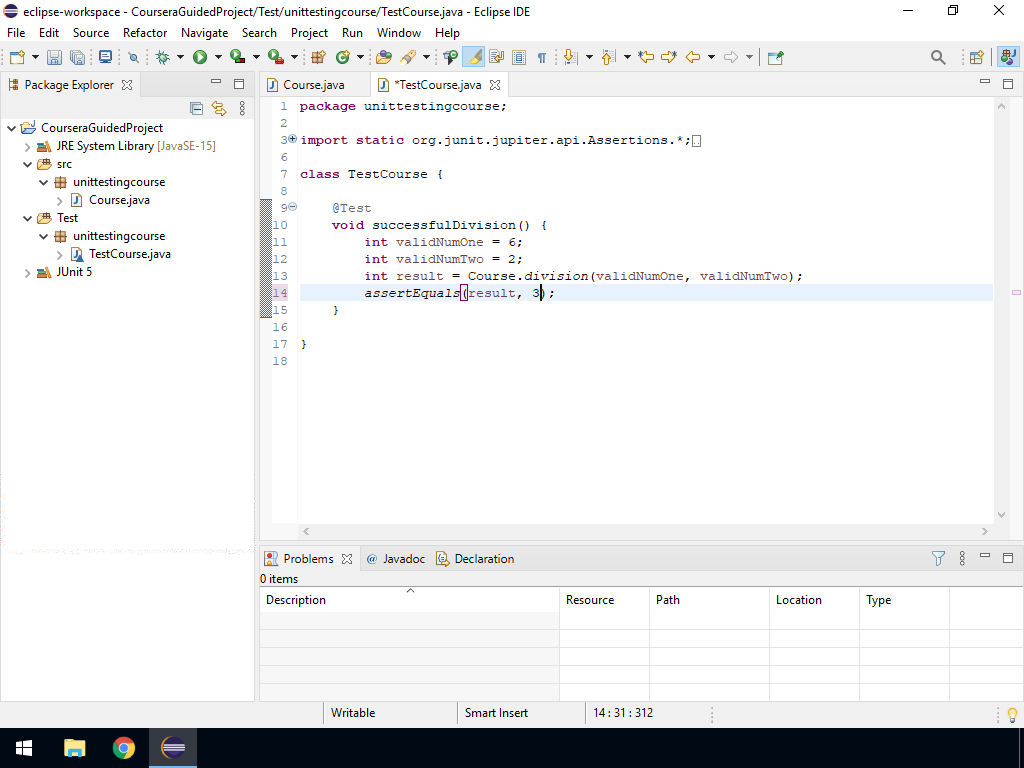Viewport: 1024px width, 768px height.
Task: Toggle Link with Editor in Package Explorer
Action: click(218, 109)
